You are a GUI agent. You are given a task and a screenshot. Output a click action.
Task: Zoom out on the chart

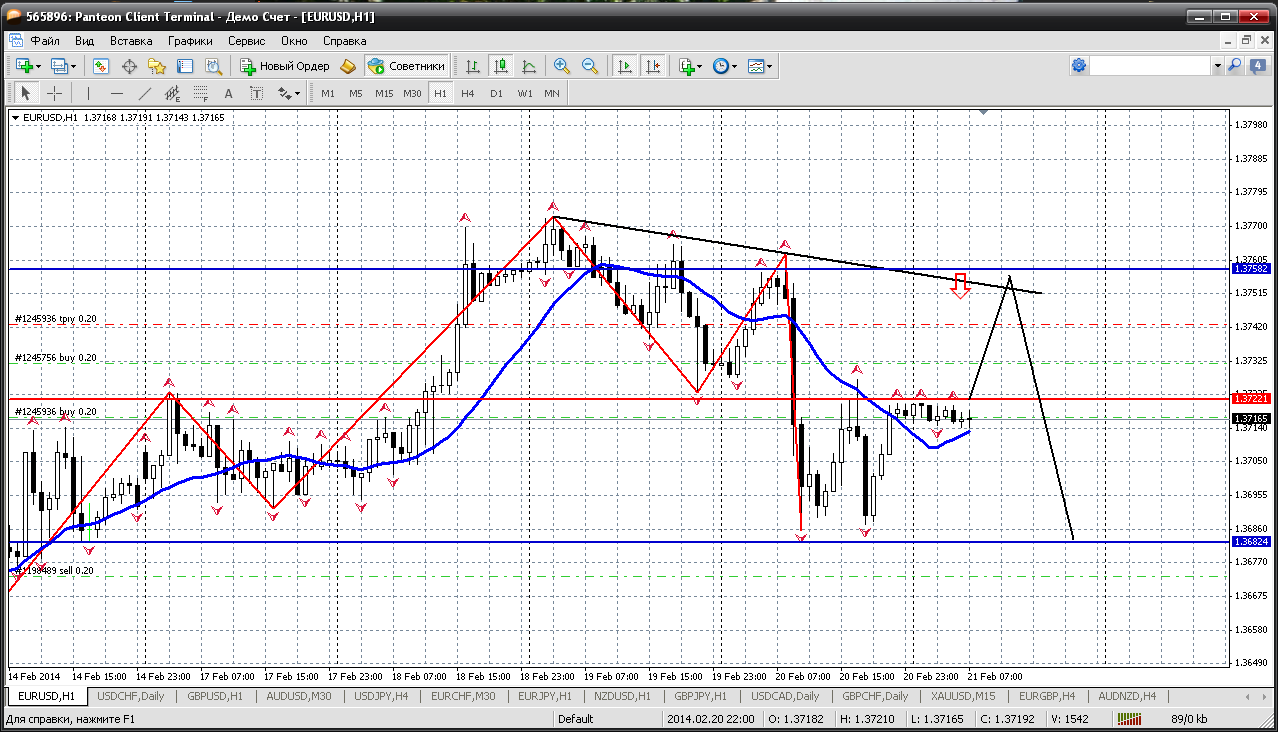coord(590,66)
